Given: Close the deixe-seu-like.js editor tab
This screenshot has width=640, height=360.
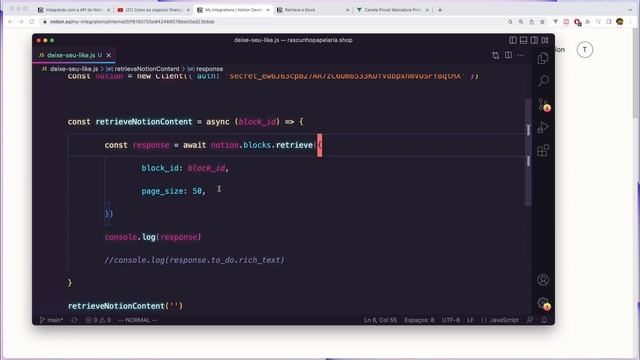Looking at the screenshot, I should pos(109,55).
